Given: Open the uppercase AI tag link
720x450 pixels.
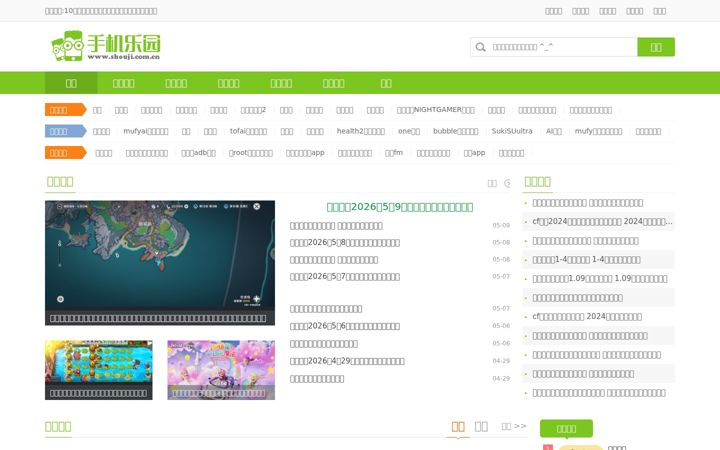Looking at the screenshot, I should [x=554, y=131].
